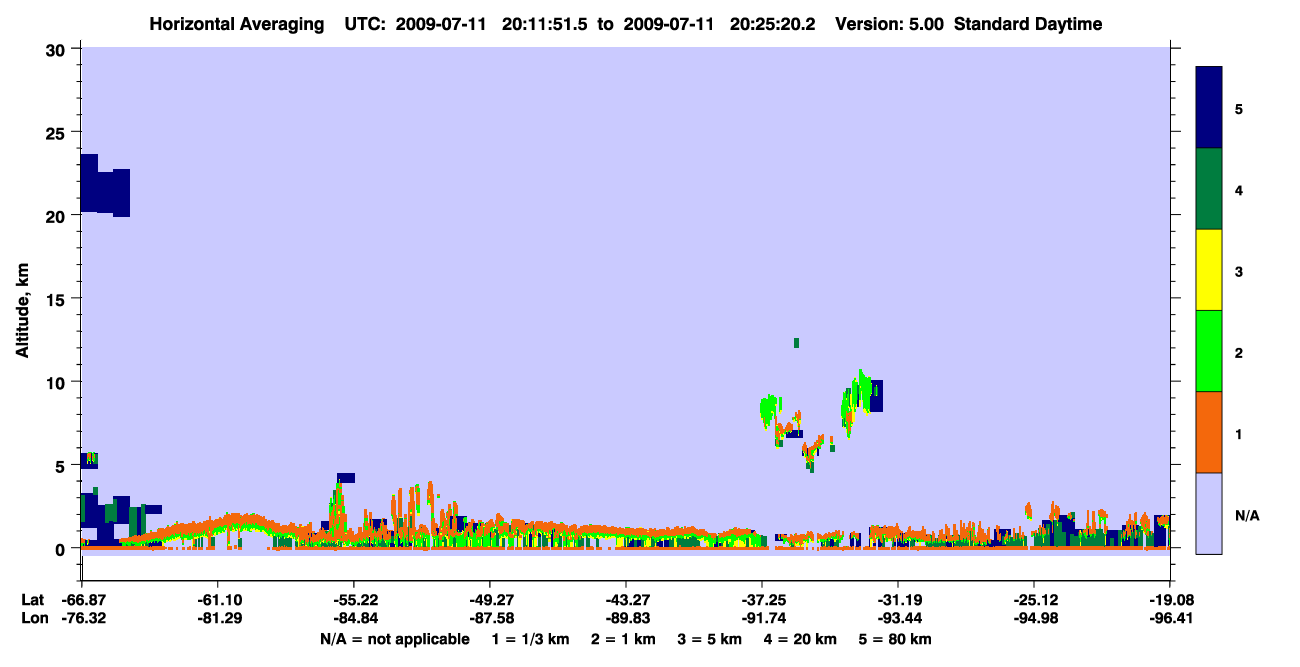This screenshot has width=1300, height=667.
Task: Click the longitude label -84.84
Action: click(x=354, y=619)
